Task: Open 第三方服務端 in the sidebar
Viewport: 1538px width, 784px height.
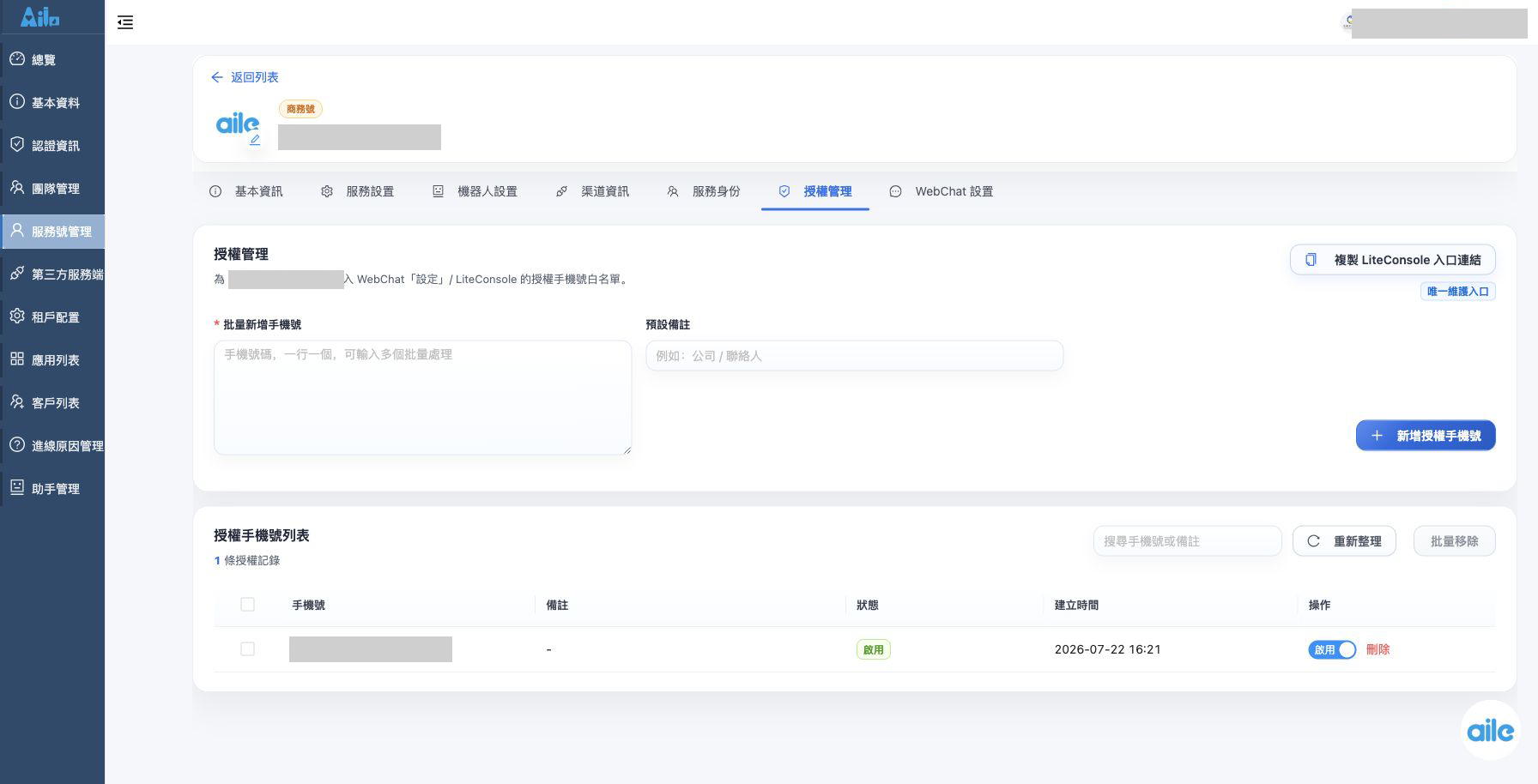Action: coord(52,274)
